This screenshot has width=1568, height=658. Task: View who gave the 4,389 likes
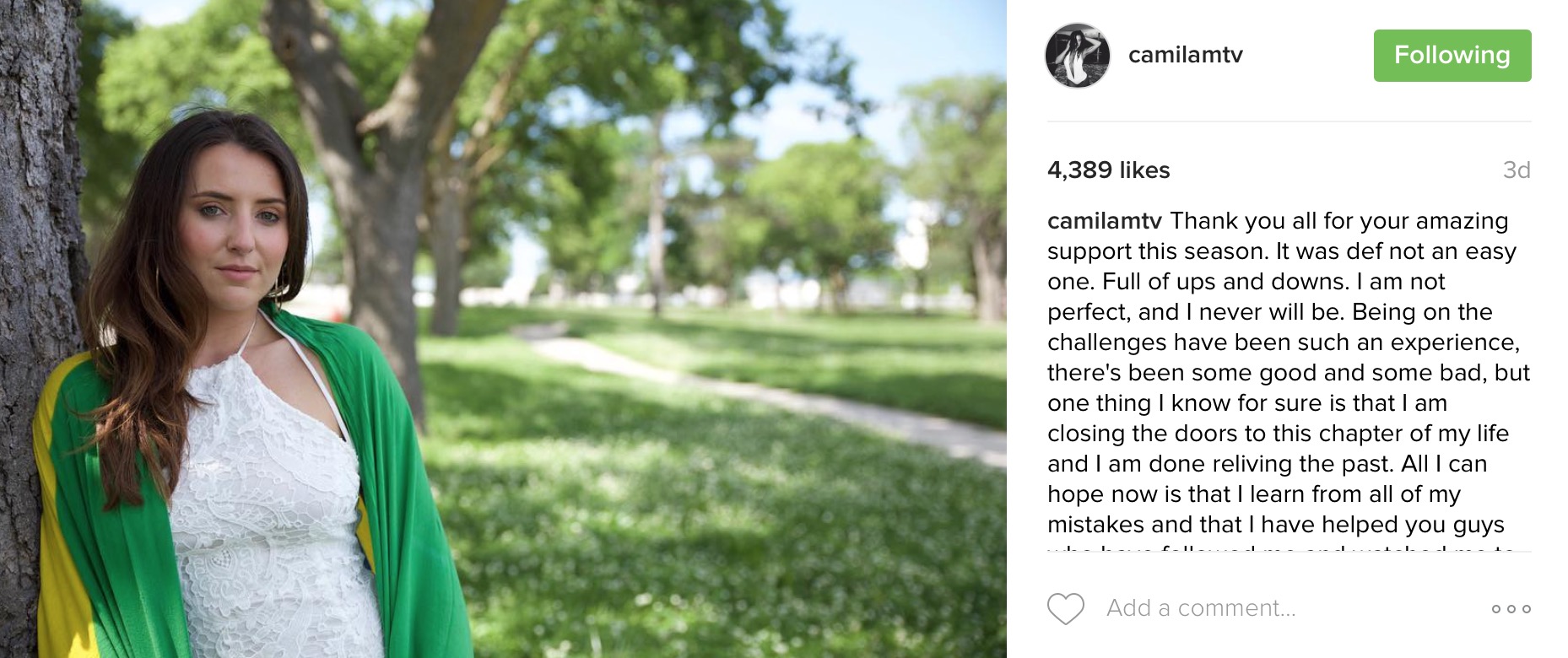click(x=1108, y=170)
